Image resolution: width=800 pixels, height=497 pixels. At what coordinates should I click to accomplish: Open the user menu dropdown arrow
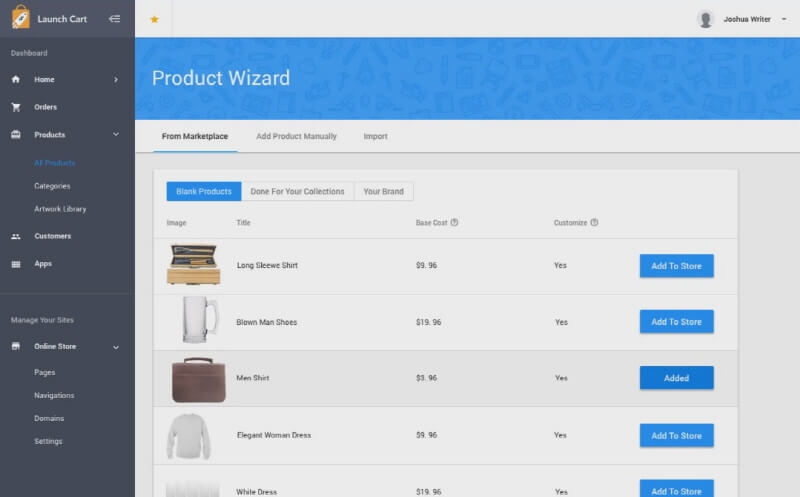tap(784, 19)
